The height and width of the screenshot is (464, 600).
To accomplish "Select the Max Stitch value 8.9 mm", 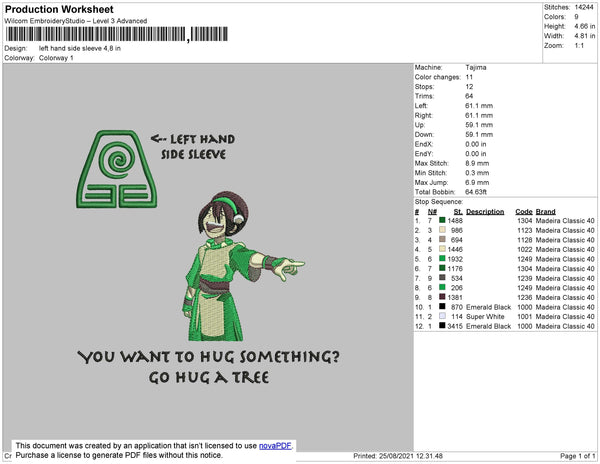I will 477,163.
